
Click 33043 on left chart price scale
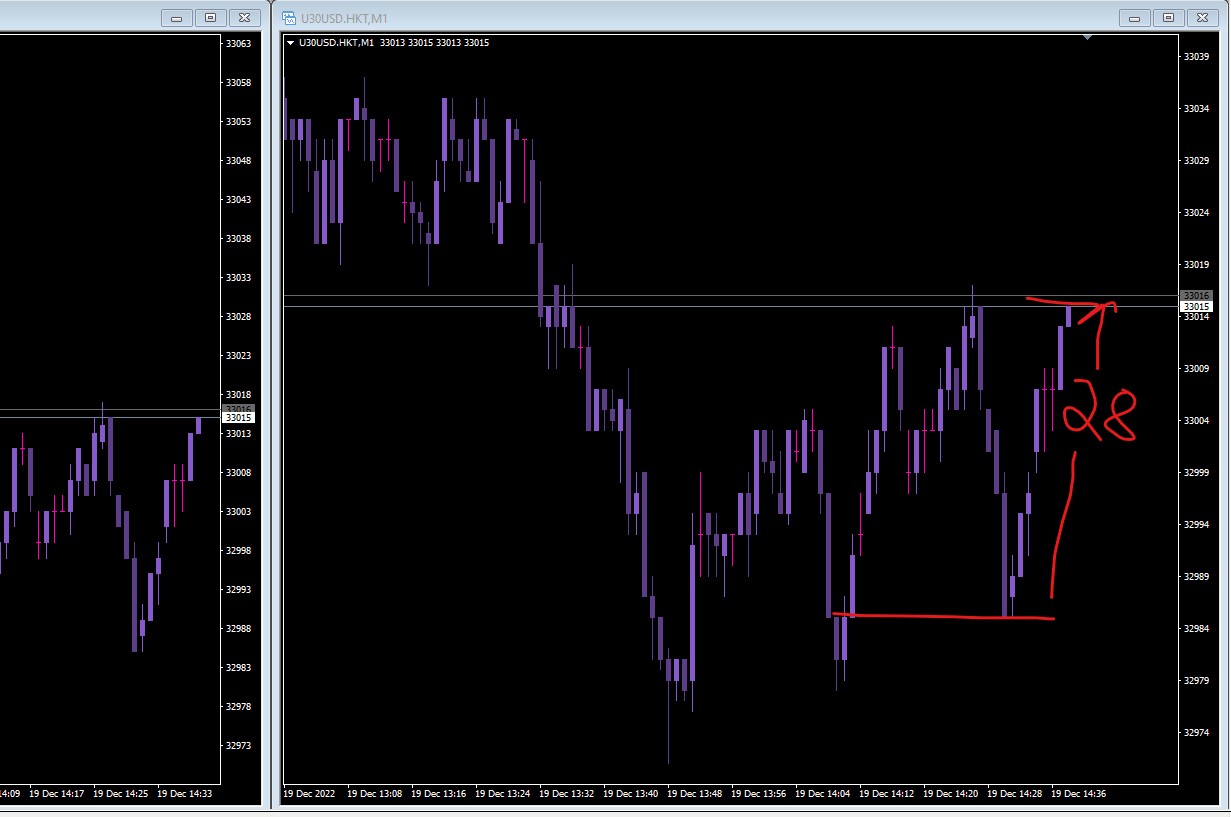pos(239,199)
